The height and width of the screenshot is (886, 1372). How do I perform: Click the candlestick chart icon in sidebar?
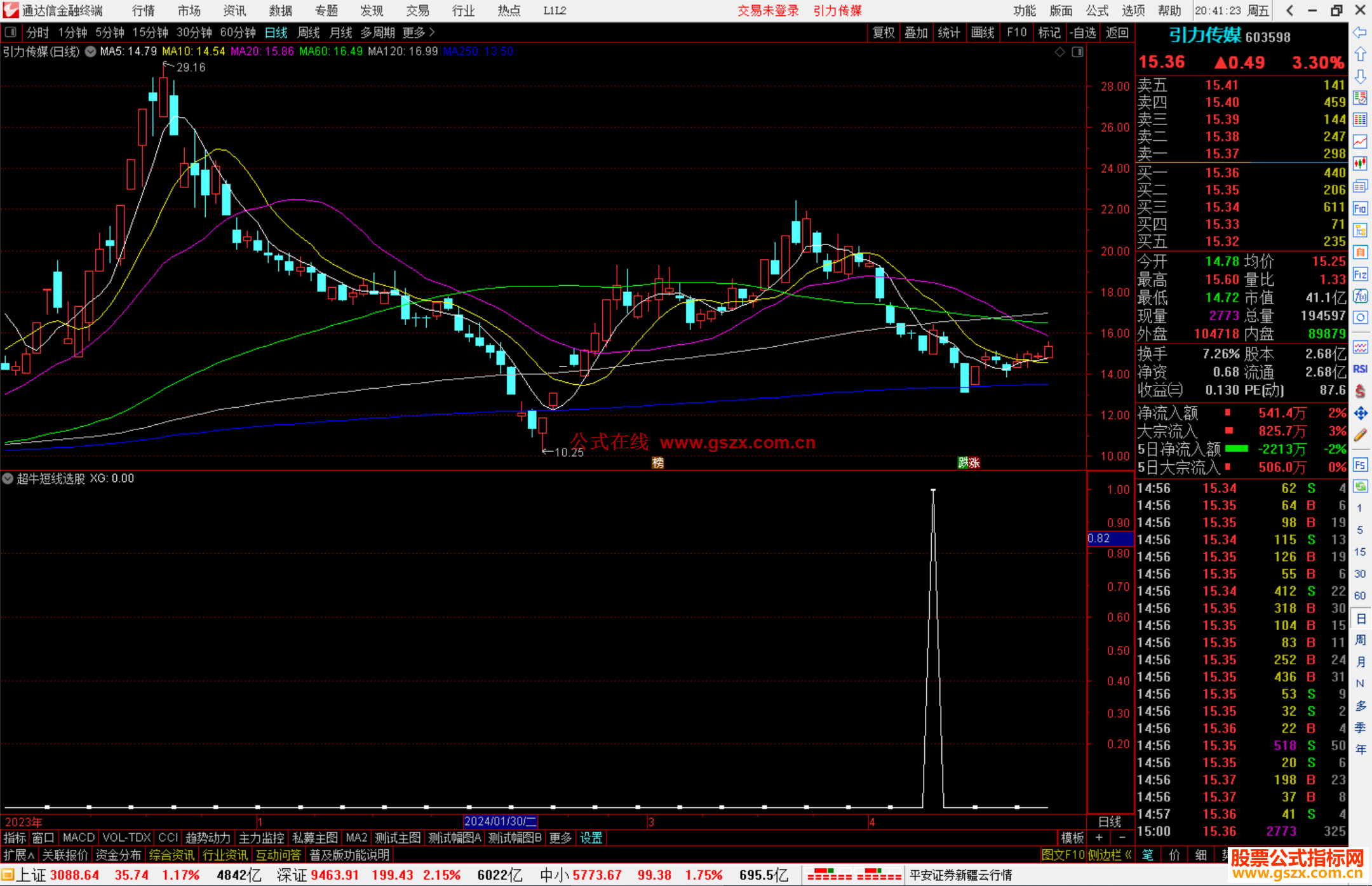[1360, 164]
